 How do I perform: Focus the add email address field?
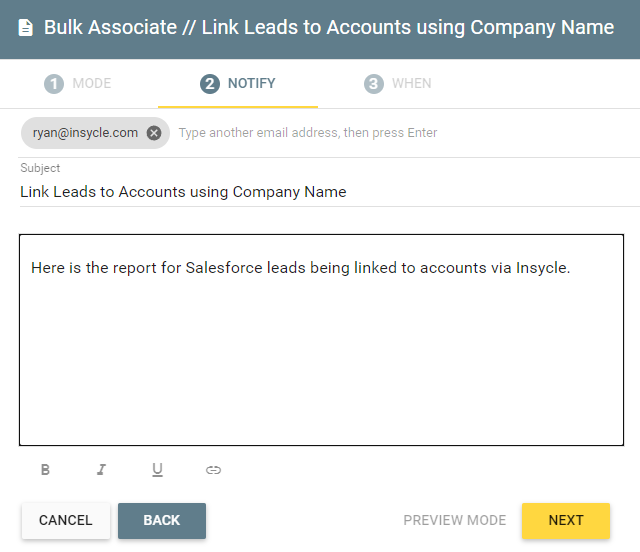pyautogui.click(x=406, y=133)
